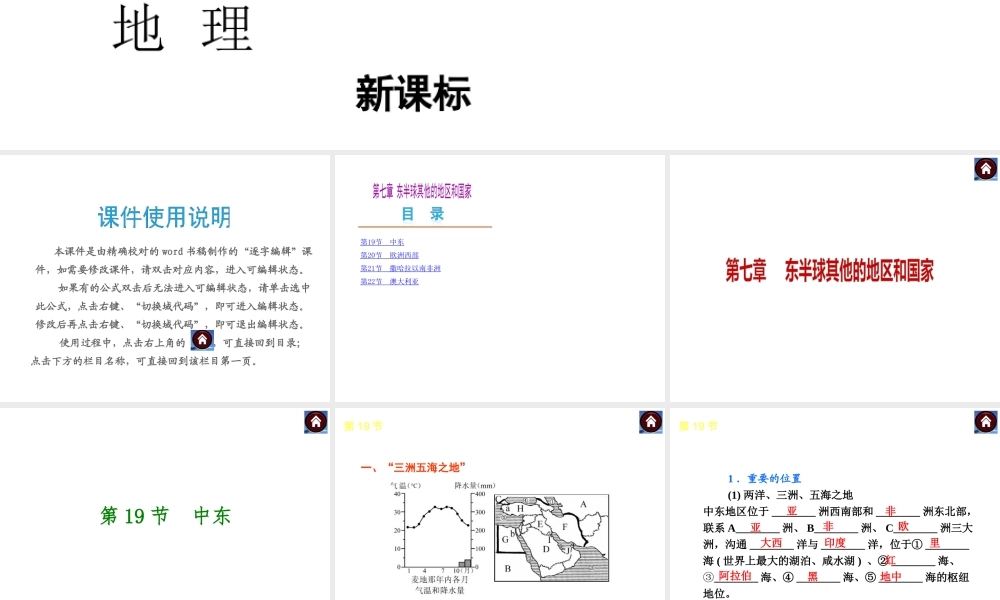Open the 第22节 澳大利亚 link

(390, 281)
